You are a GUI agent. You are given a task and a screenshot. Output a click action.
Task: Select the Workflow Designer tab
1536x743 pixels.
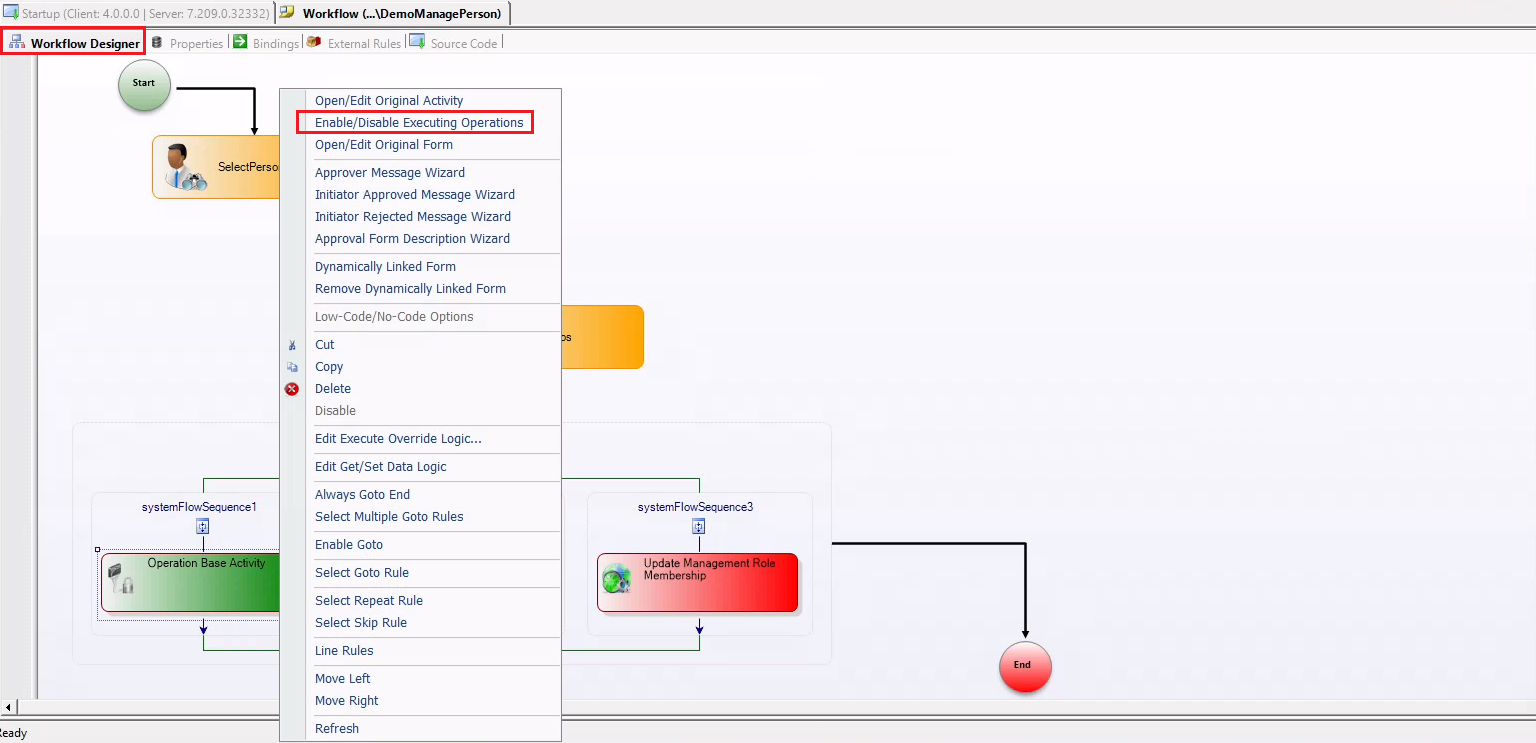click(73, 42)
